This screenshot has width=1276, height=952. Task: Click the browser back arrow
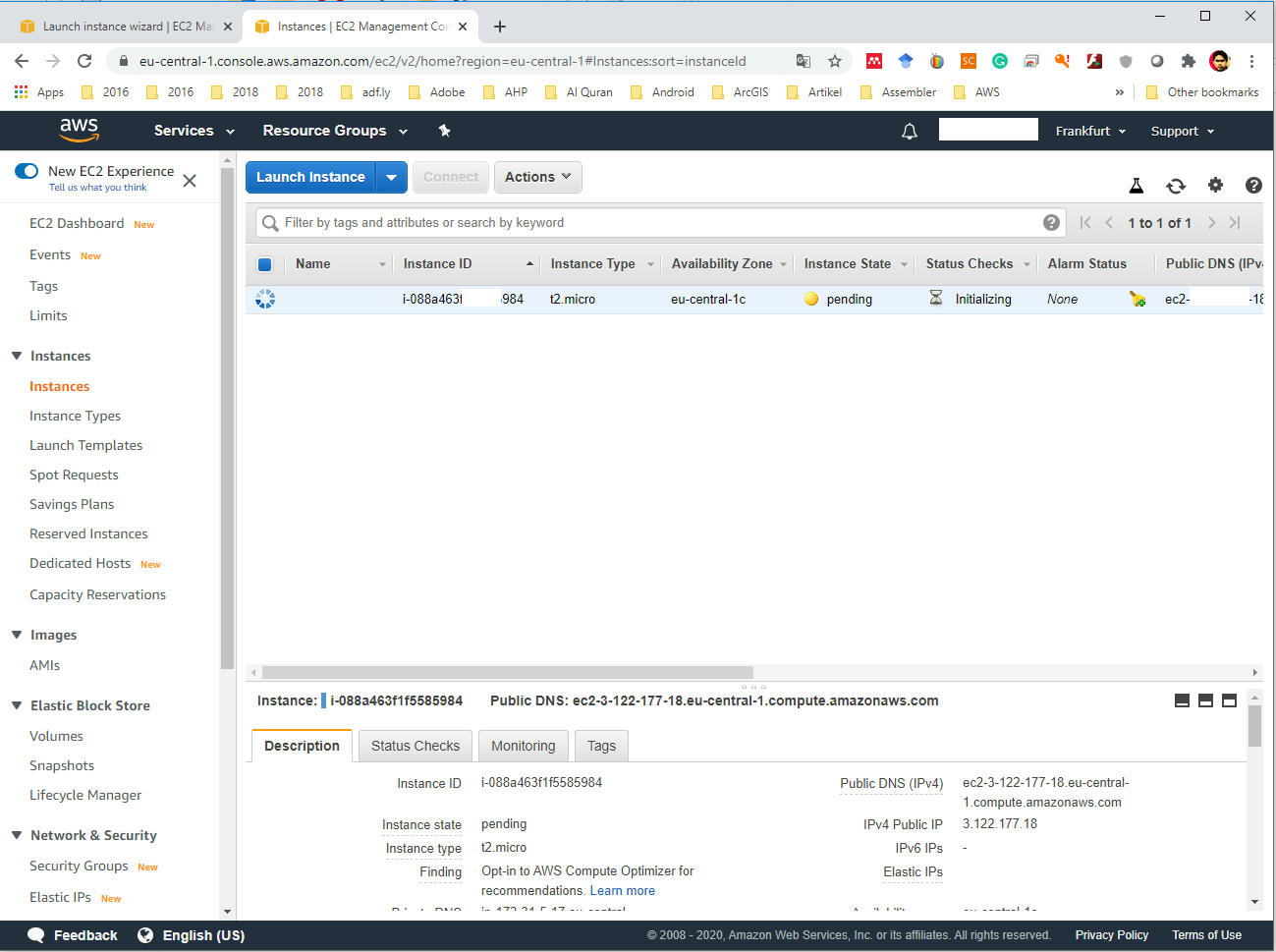tap(22, 61)
